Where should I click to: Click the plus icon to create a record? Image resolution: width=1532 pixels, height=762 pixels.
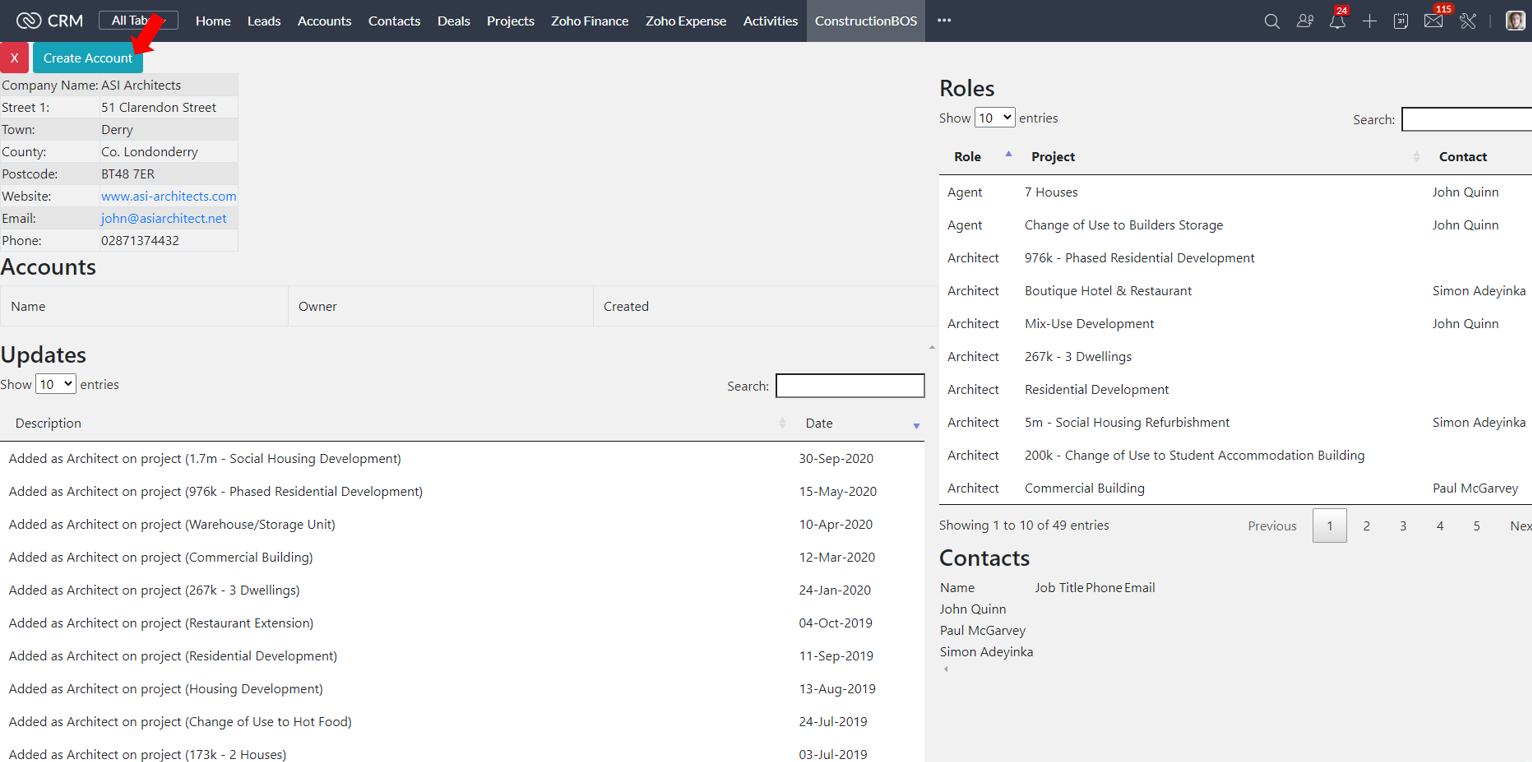pyautogui.click(x=1369, y=21)
